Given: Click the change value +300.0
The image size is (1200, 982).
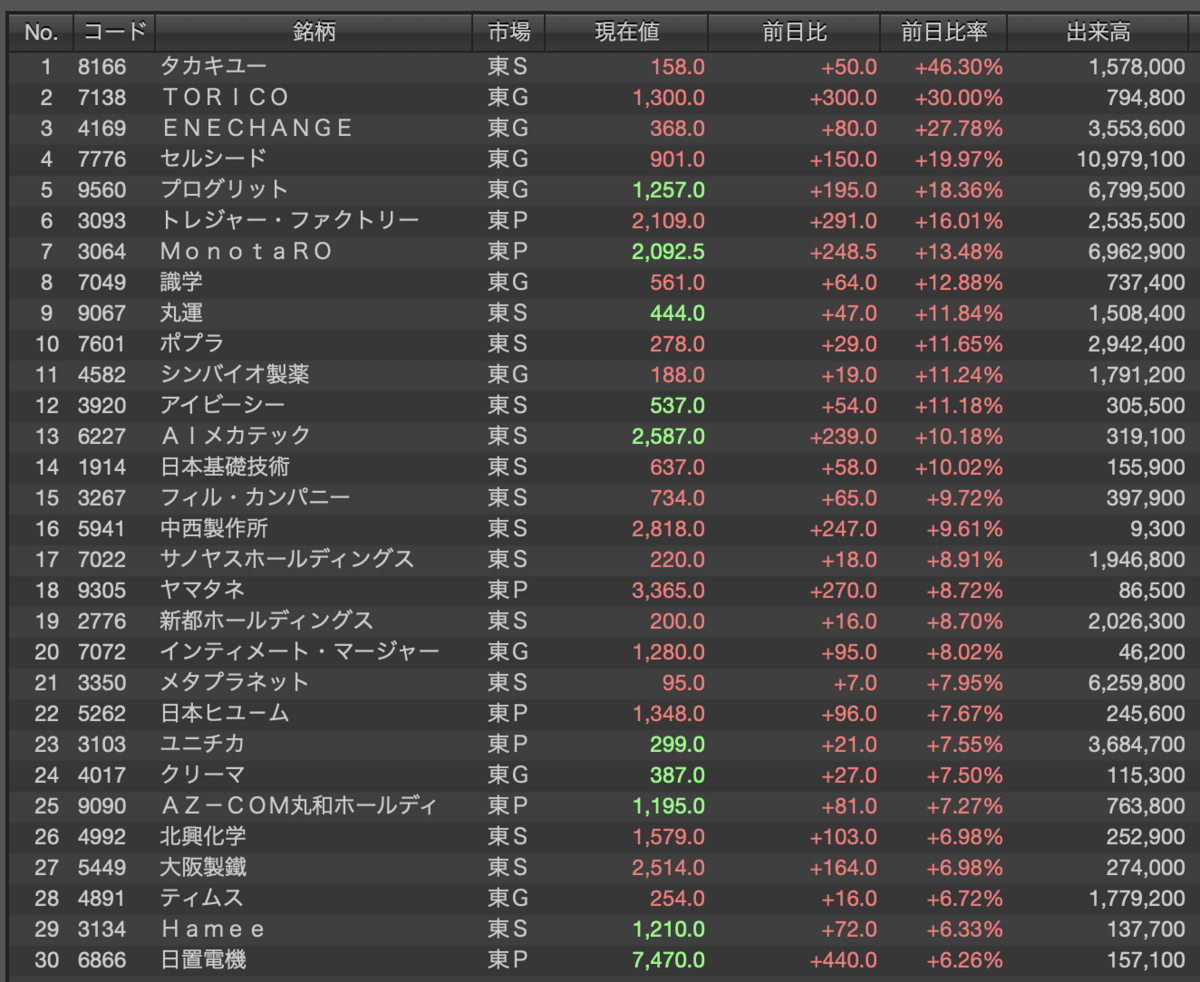Looking at the screenshot, I should tap(843, 98).
